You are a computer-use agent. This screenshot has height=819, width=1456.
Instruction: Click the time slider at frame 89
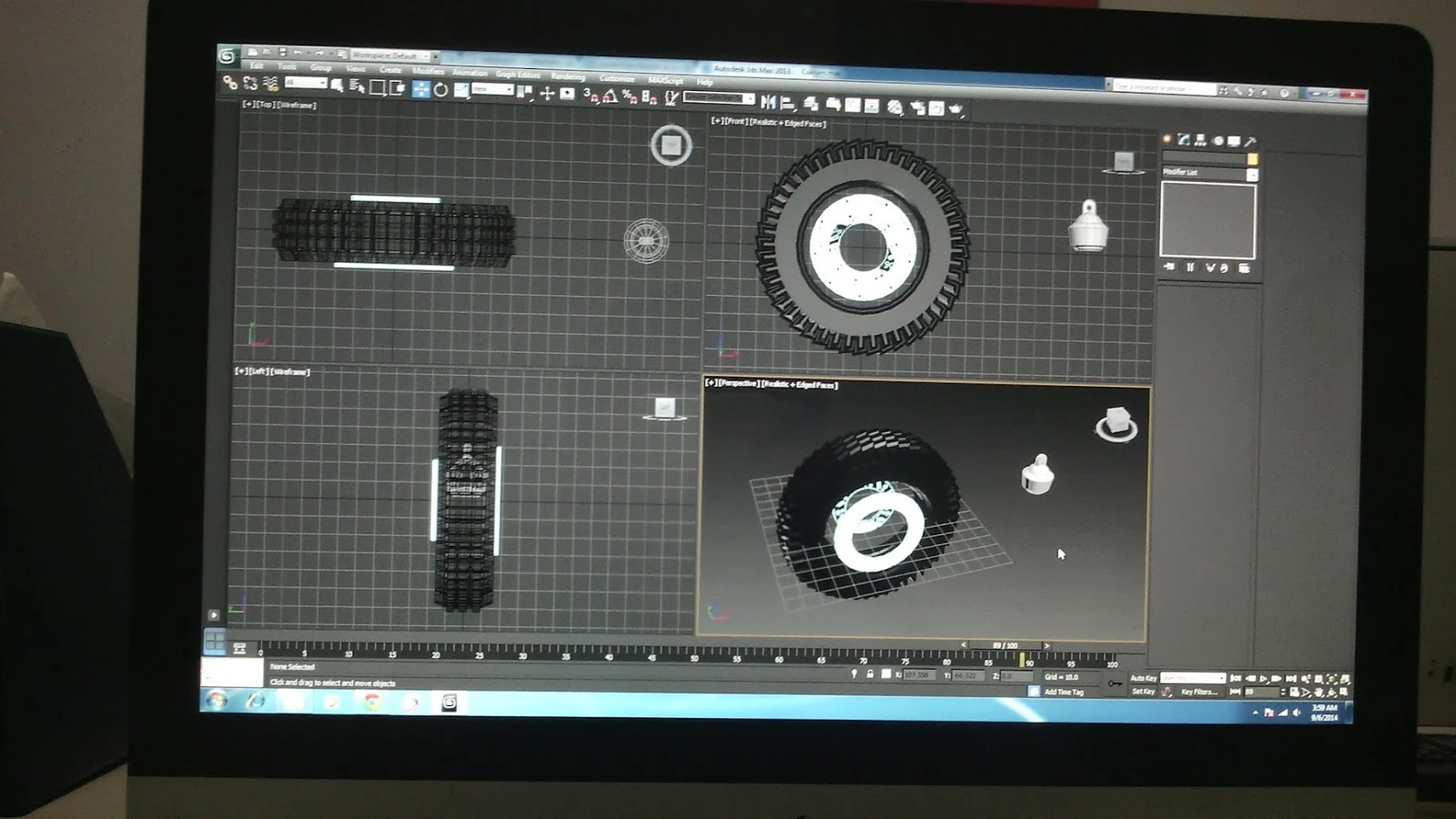1005,645
